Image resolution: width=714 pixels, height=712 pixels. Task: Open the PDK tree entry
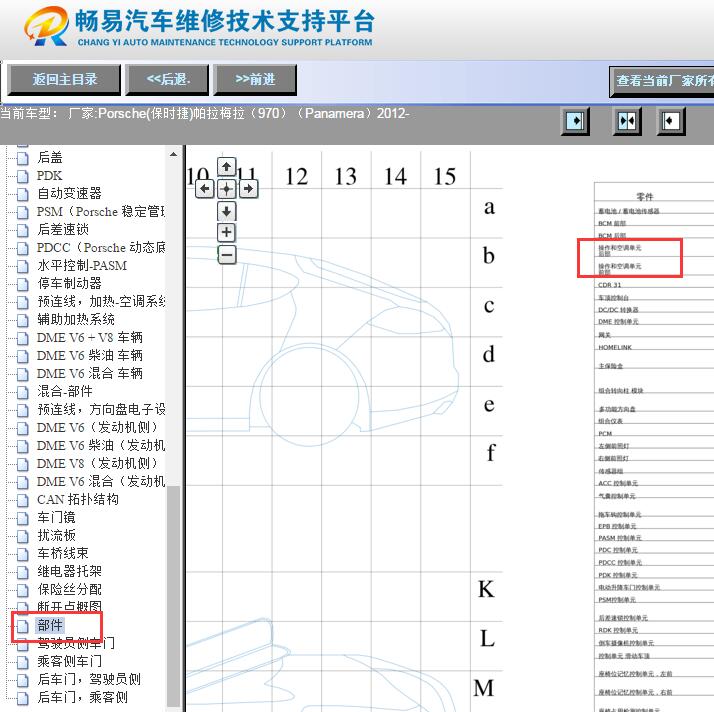[x=49, y=176]
